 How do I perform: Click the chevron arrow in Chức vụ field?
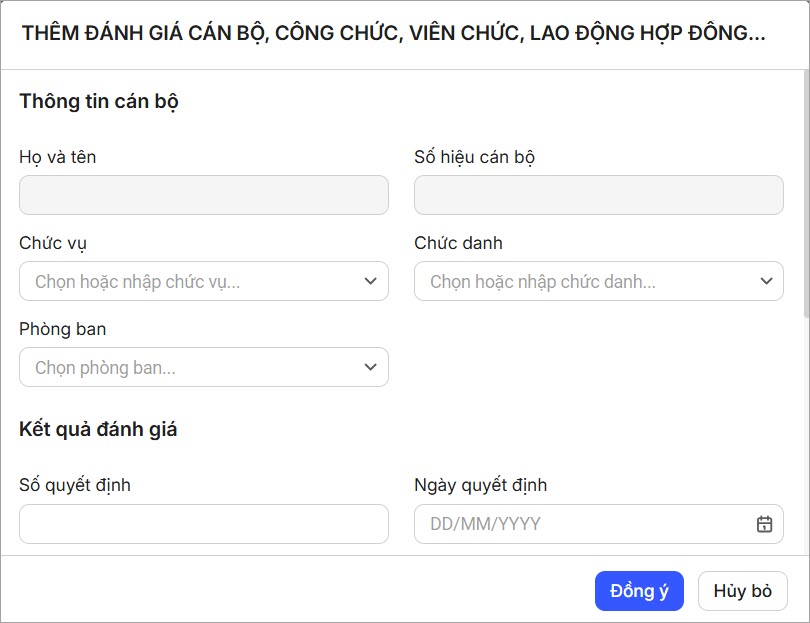[370, 282]
